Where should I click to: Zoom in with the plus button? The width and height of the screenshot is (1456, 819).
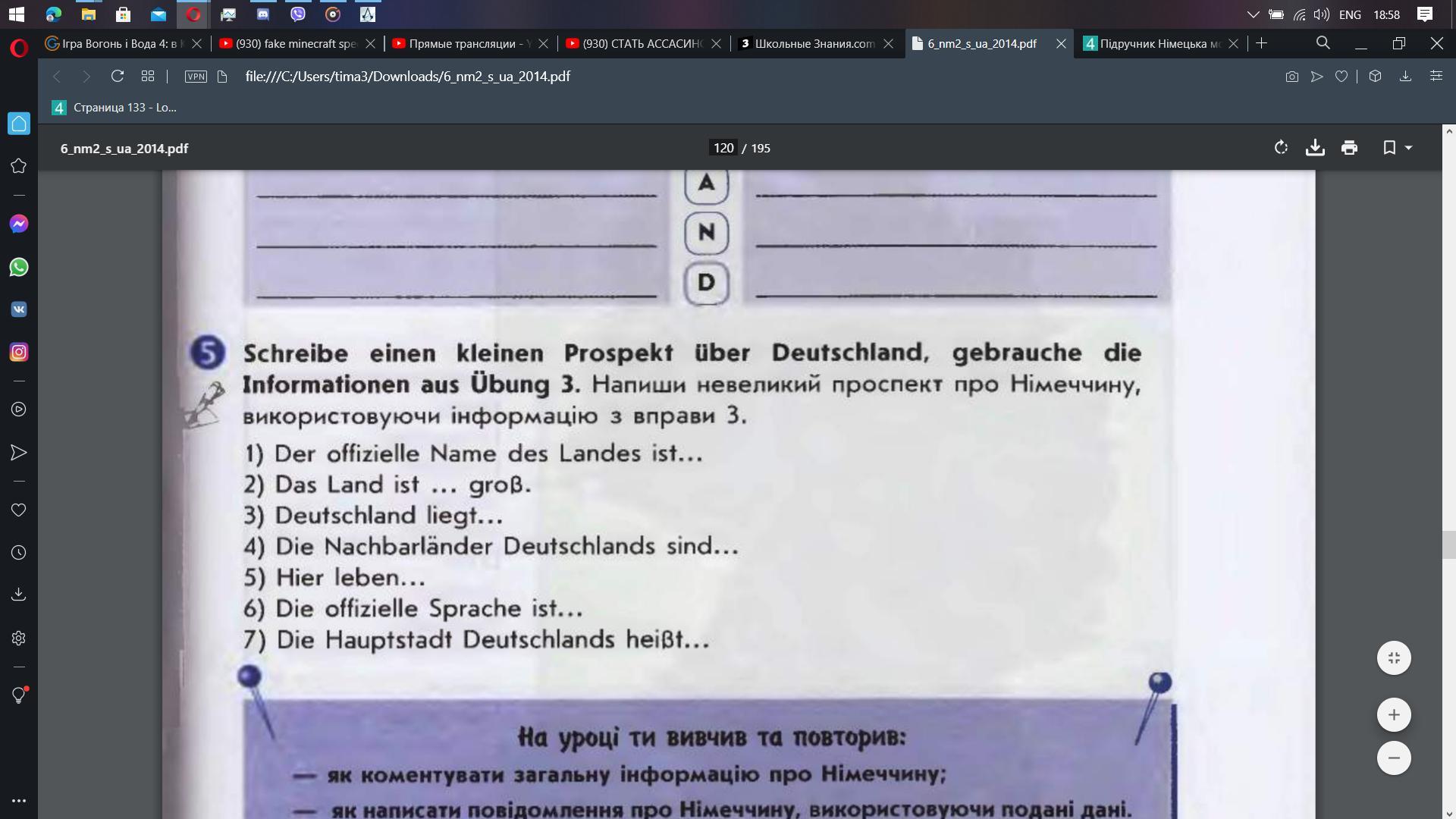coord(1394,714)
